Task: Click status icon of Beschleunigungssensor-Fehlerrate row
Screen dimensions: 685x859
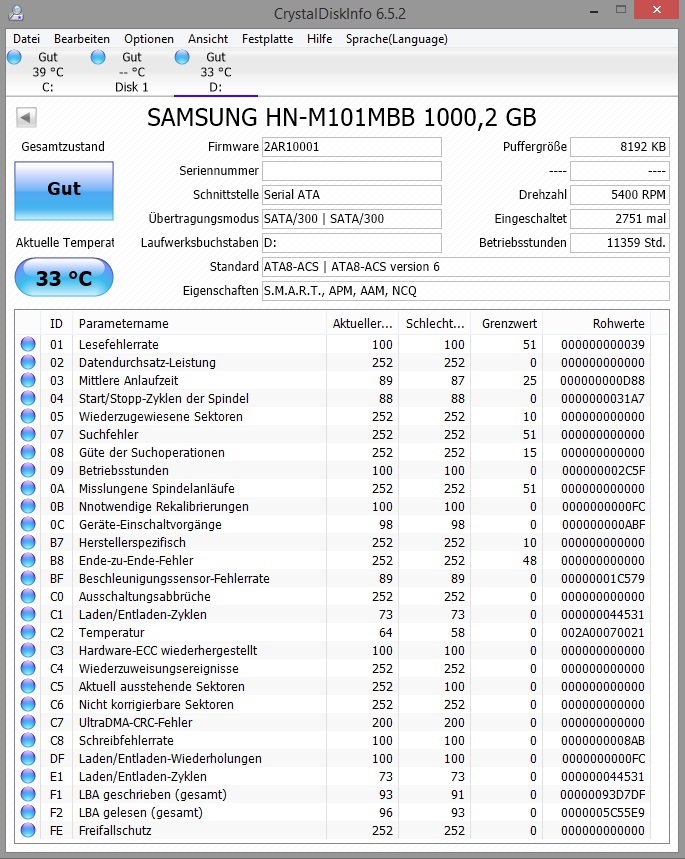Action: coord(28,578)
